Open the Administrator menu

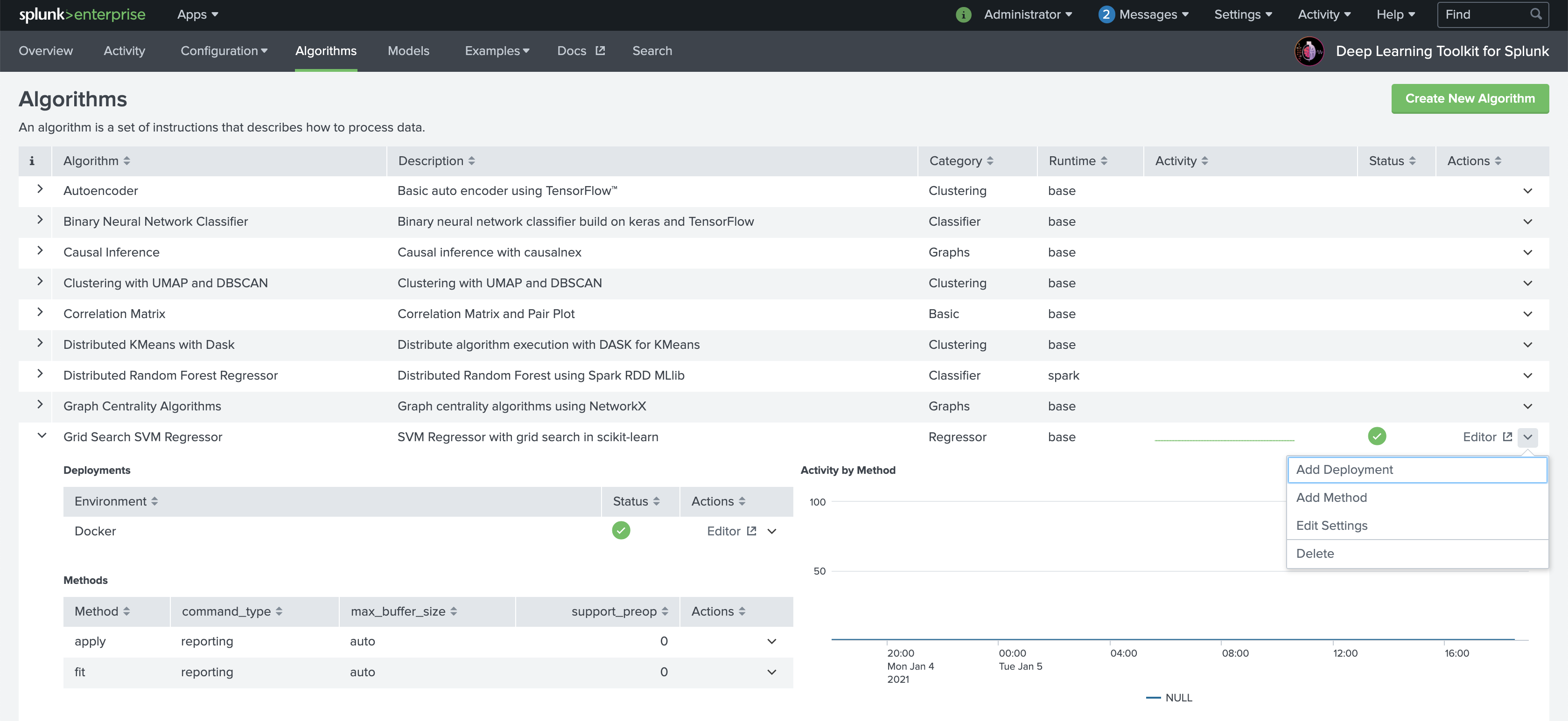[x=1028, y=14]
